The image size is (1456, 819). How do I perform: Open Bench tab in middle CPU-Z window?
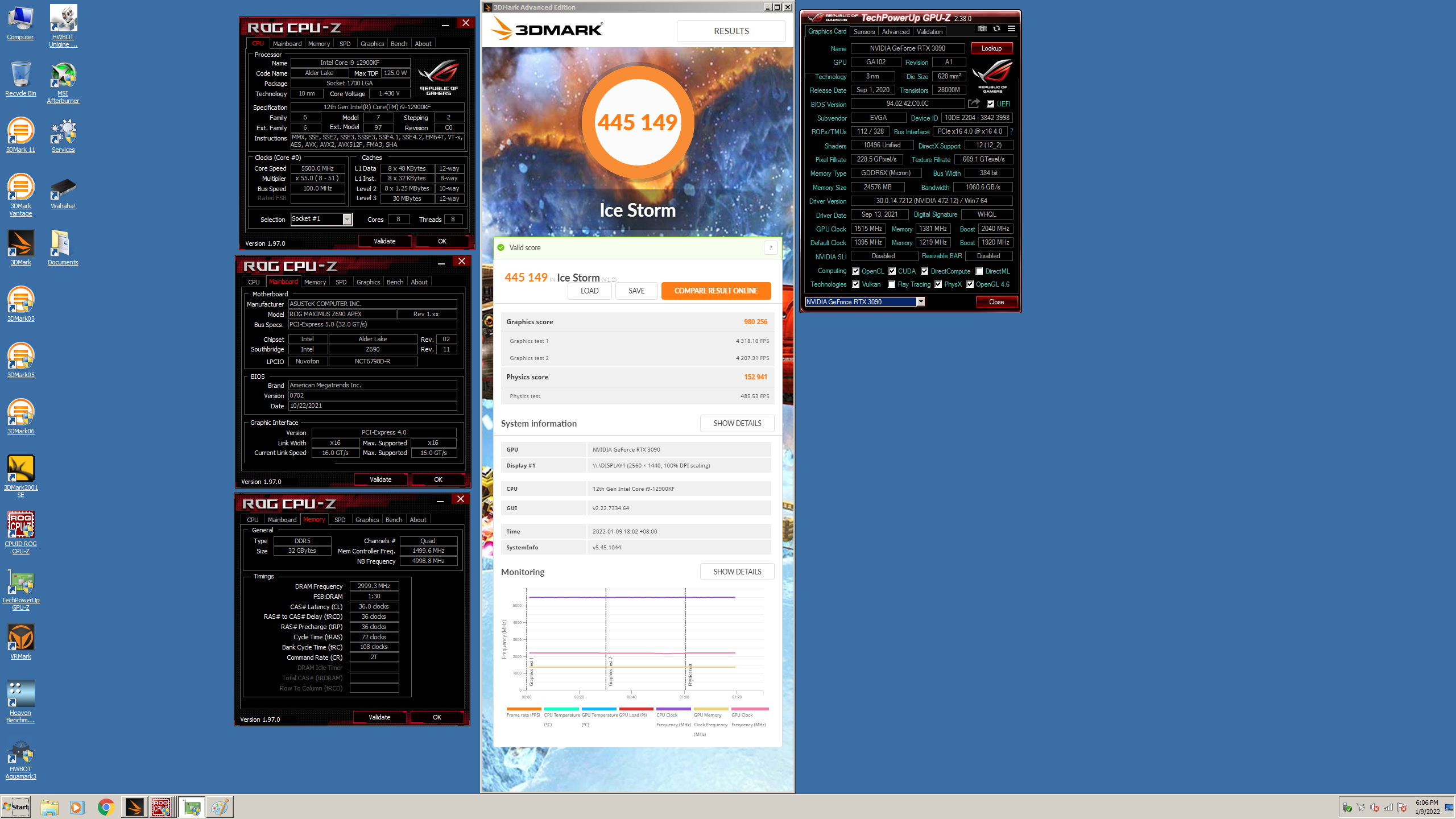[x=395, y=282]
